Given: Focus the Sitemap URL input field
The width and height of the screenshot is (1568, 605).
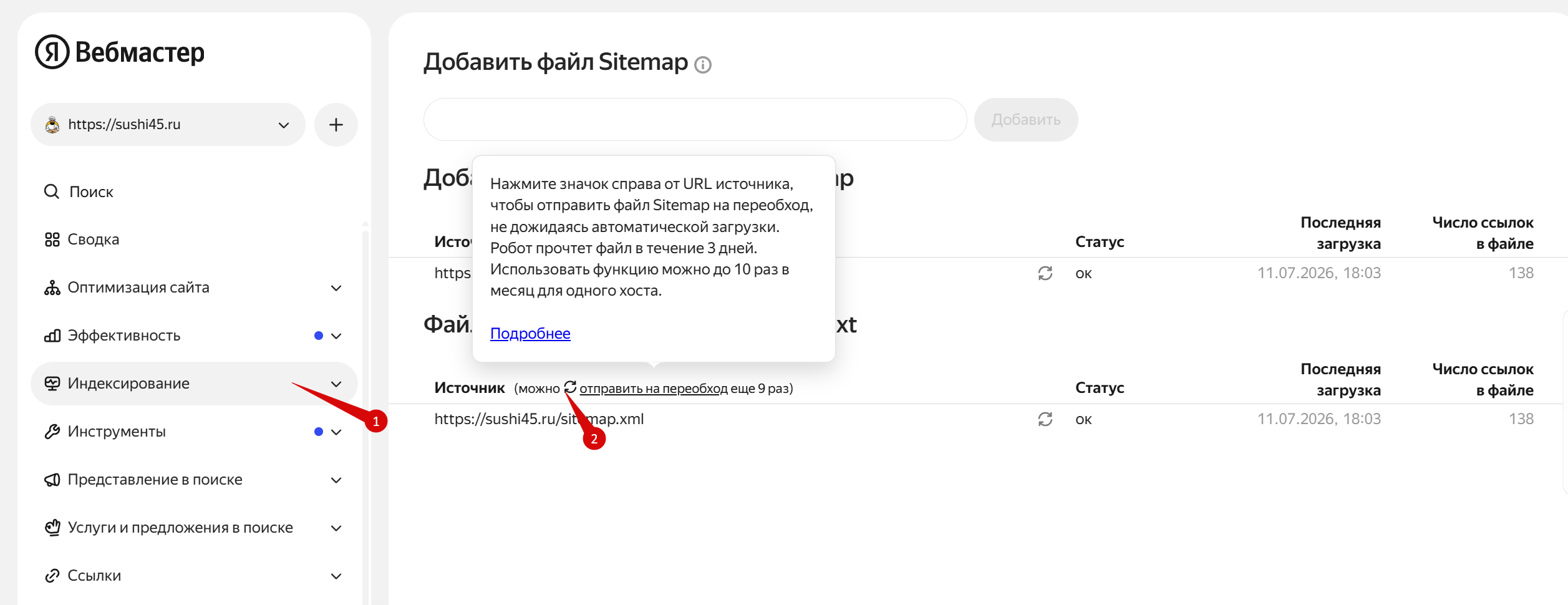Looking at the screenshot, I should pyautogui.click(x=695, y=120).
